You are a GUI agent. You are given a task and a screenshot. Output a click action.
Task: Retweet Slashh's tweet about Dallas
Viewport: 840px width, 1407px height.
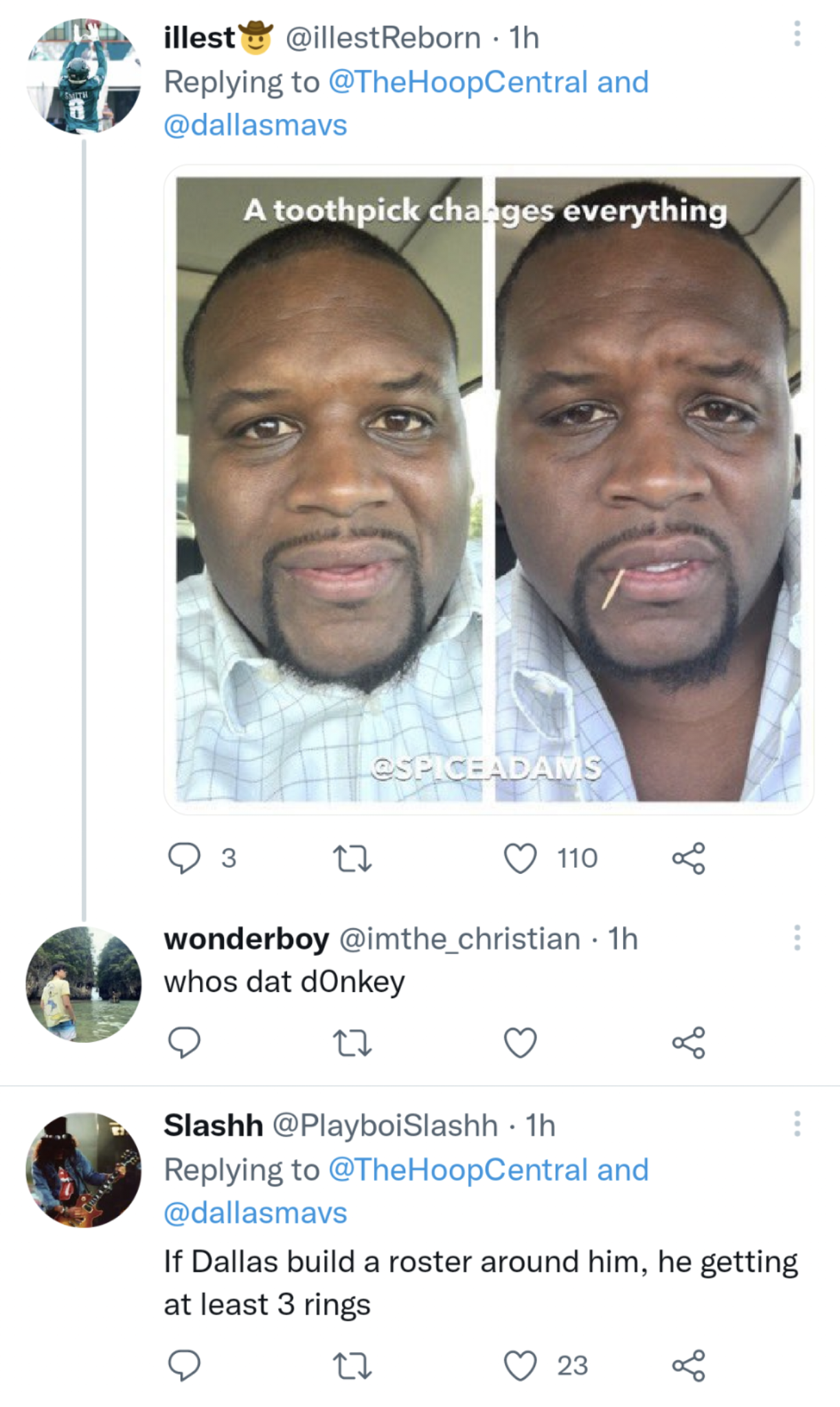(352, 1365)
